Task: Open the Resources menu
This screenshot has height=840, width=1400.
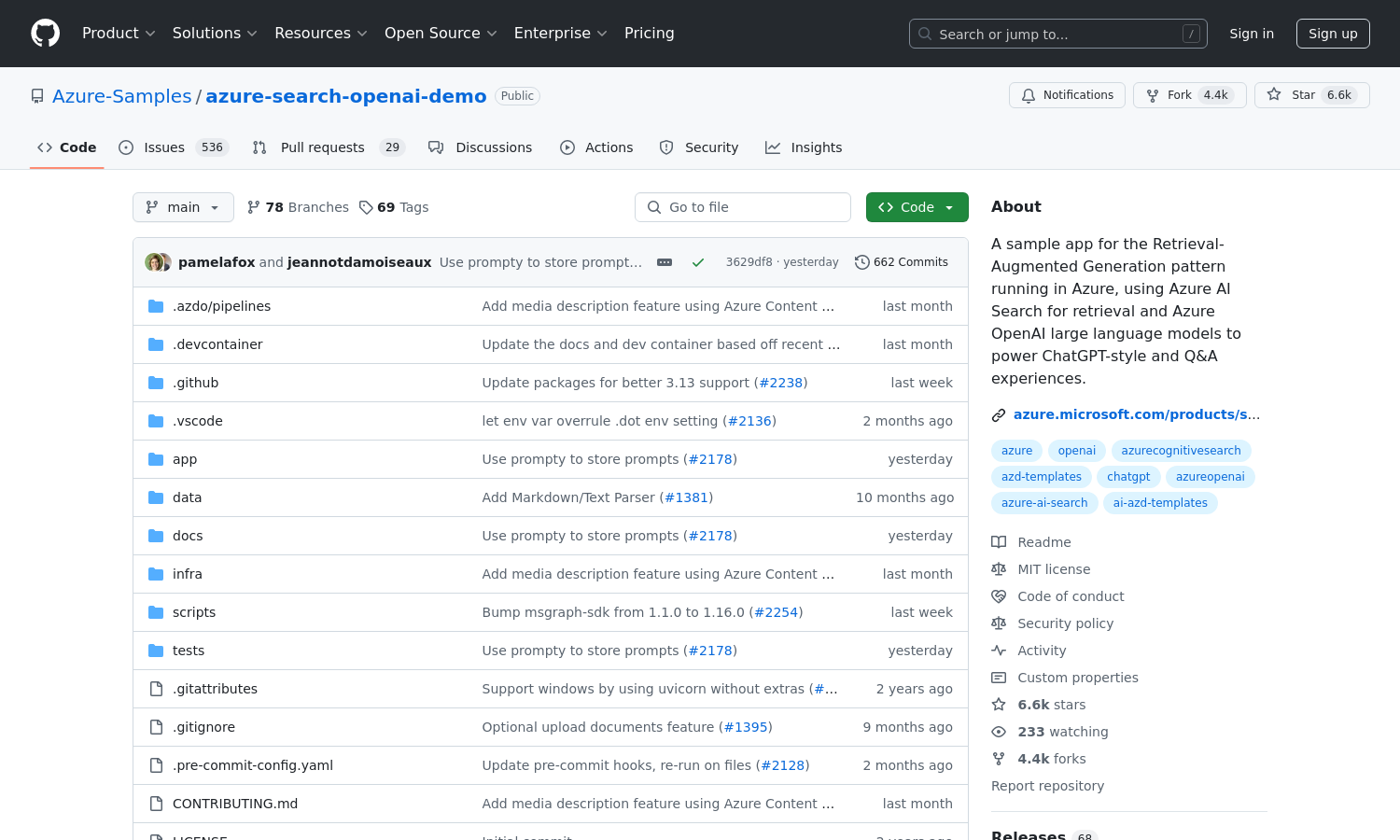Action: [x=320, y=33]
